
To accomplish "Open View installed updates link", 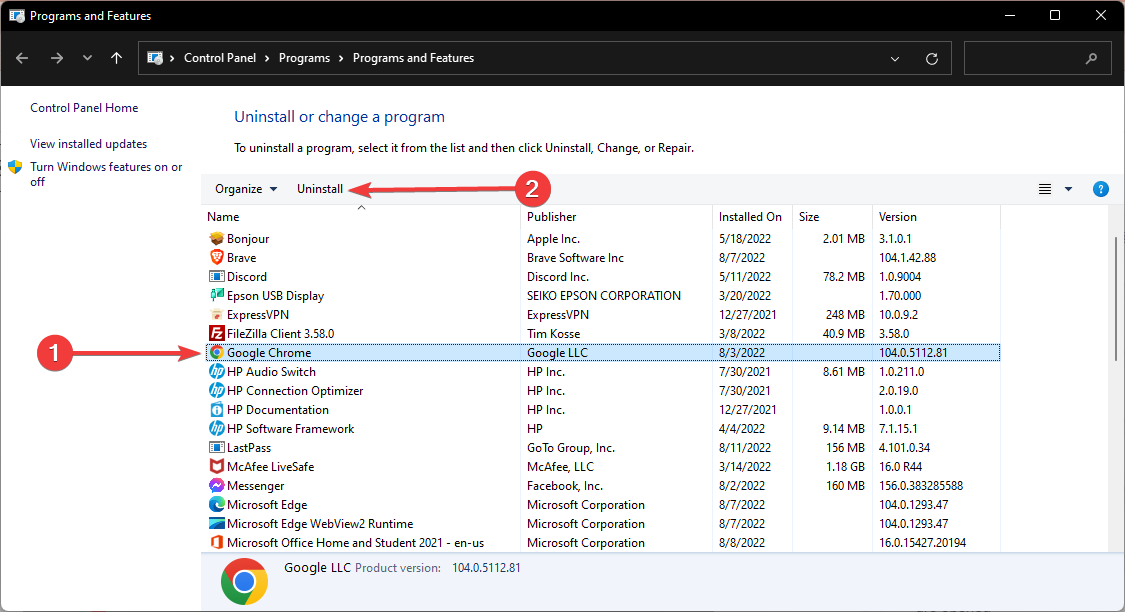I will (88, 144).
